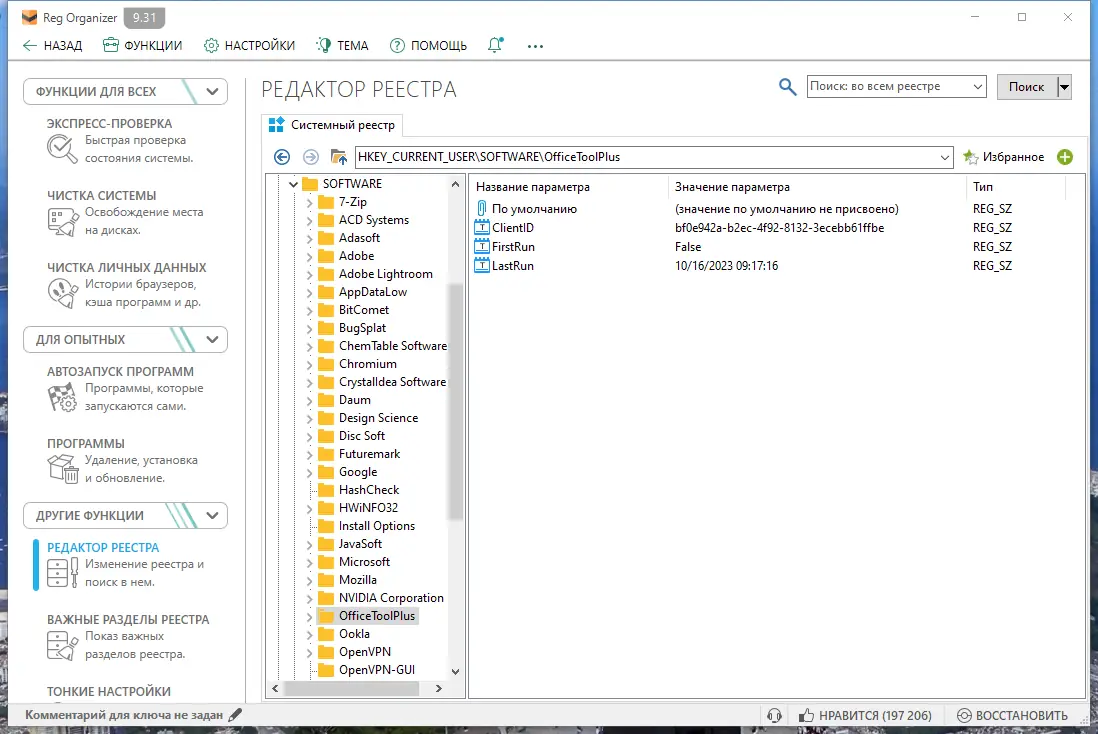1098x734 pixels.
Task: Collapse the Функции для всех section
Action: [212, 91]
